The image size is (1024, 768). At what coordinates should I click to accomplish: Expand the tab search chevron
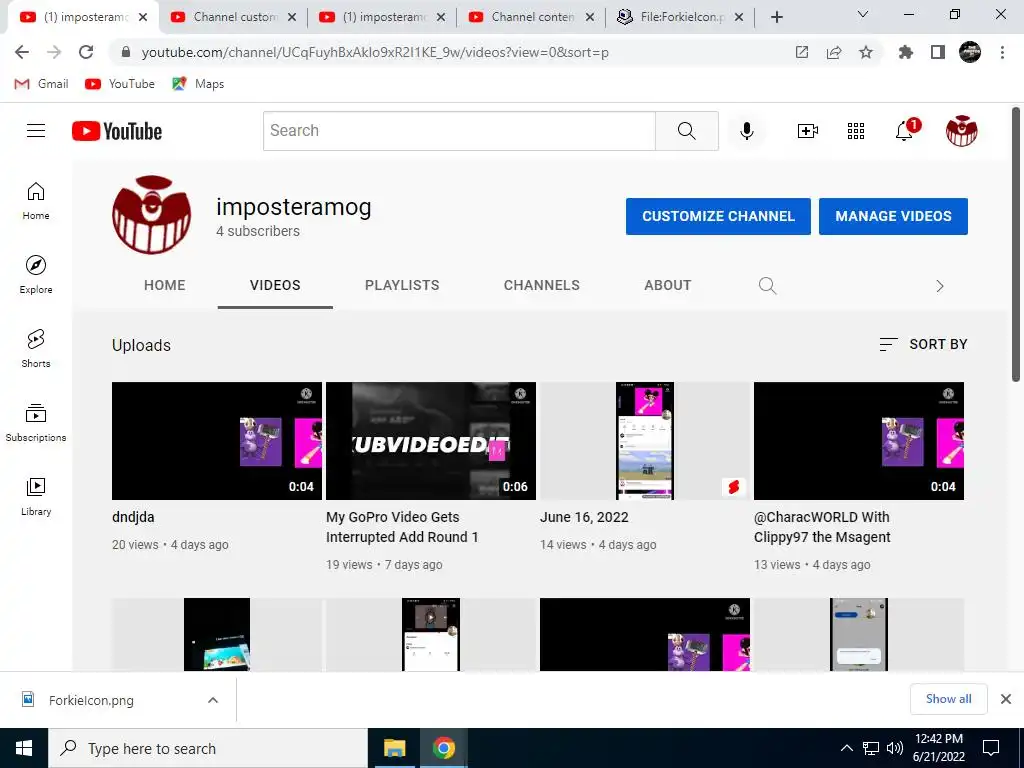(863, 14)
